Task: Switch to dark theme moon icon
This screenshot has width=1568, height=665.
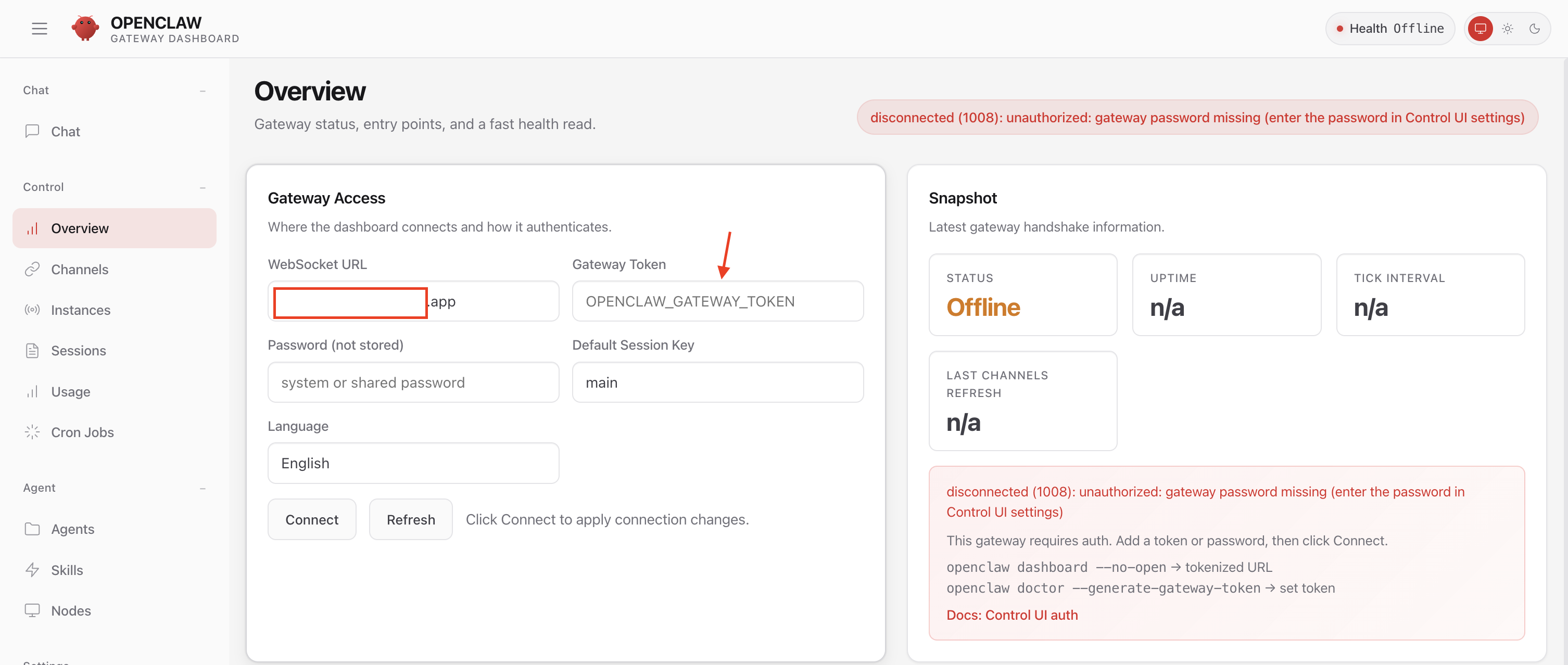Action: [x=1535, y=29]
